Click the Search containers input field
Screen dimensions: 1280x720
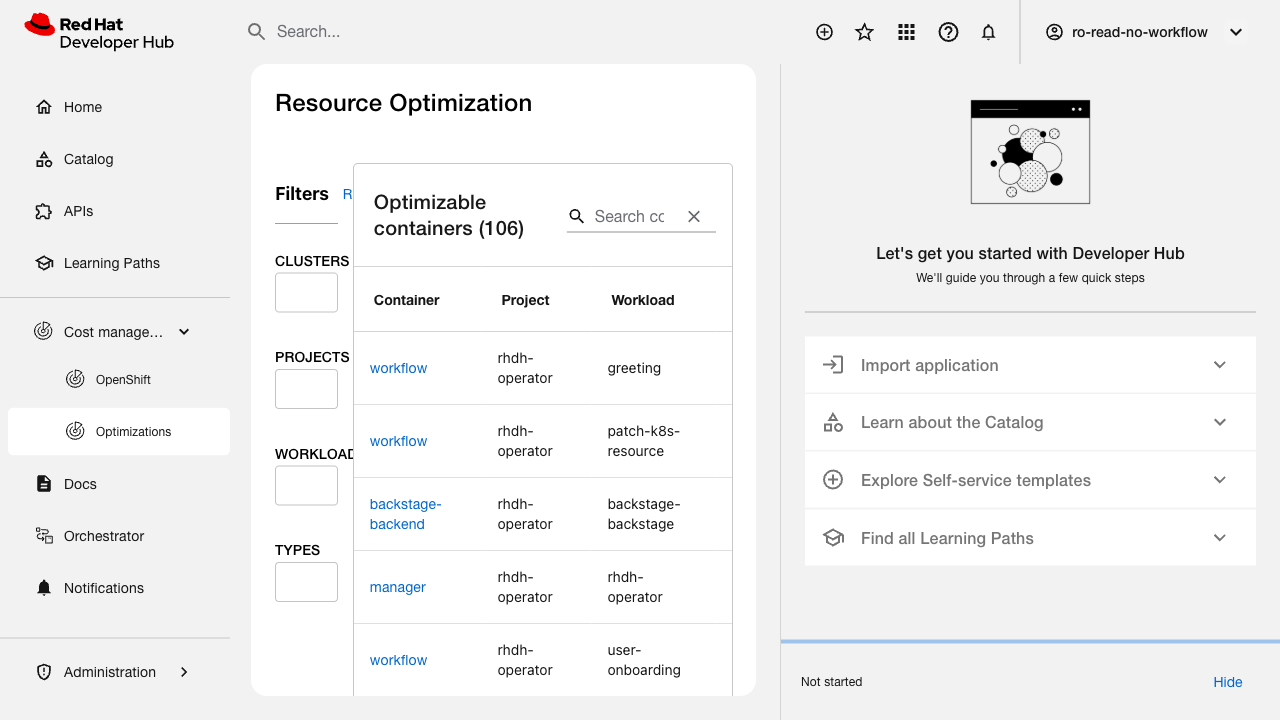(x=630, y=216)
